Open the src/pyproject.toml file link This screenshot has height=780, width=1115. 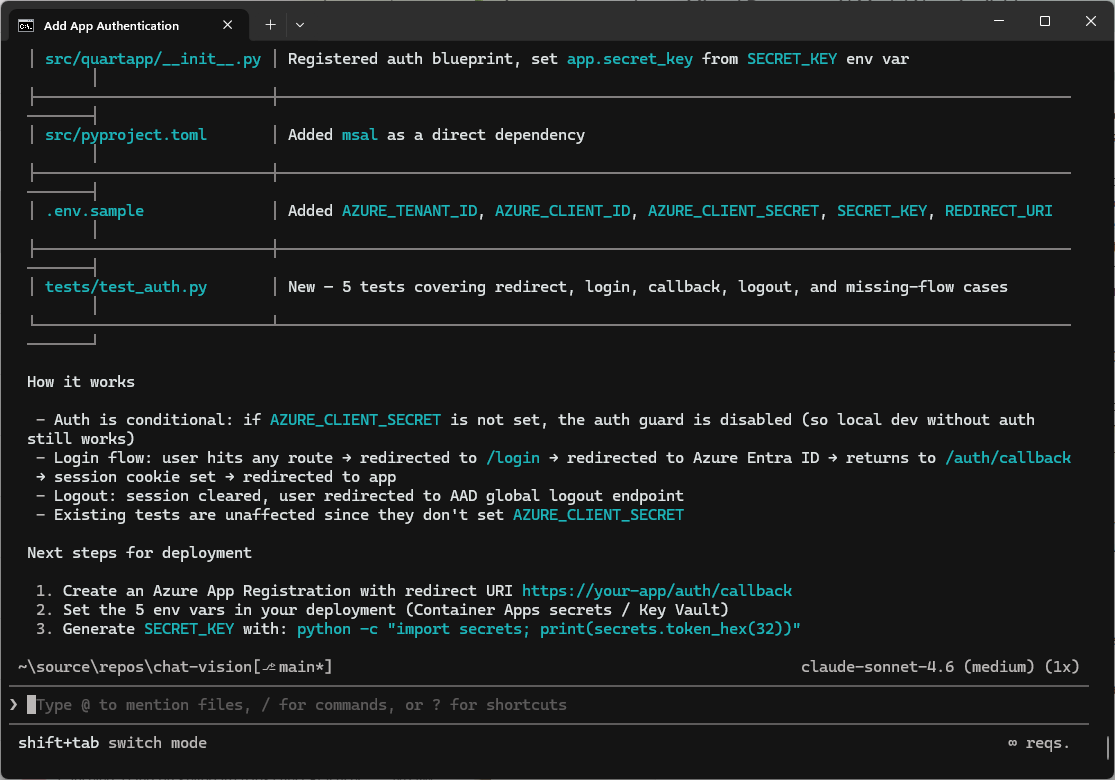pos(125,134)
